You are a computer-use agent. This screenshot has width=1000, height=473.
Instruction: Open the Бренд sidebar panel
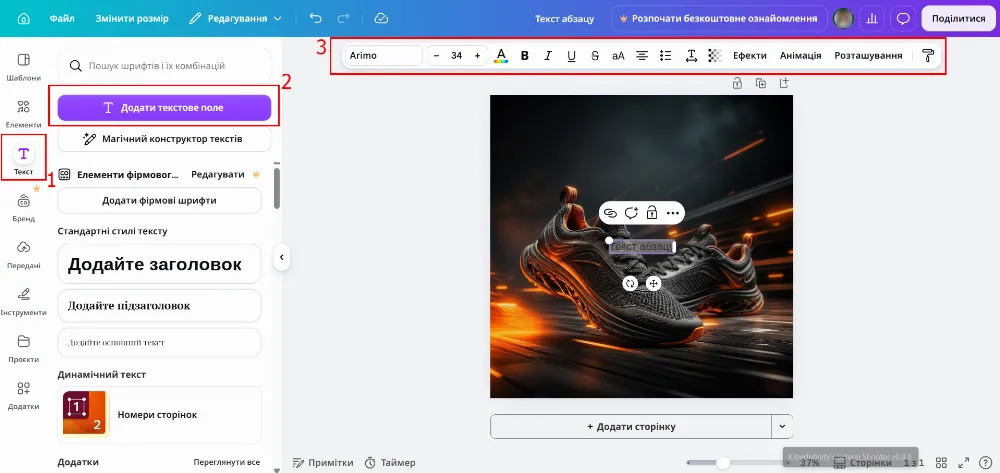tap(24, 208)
